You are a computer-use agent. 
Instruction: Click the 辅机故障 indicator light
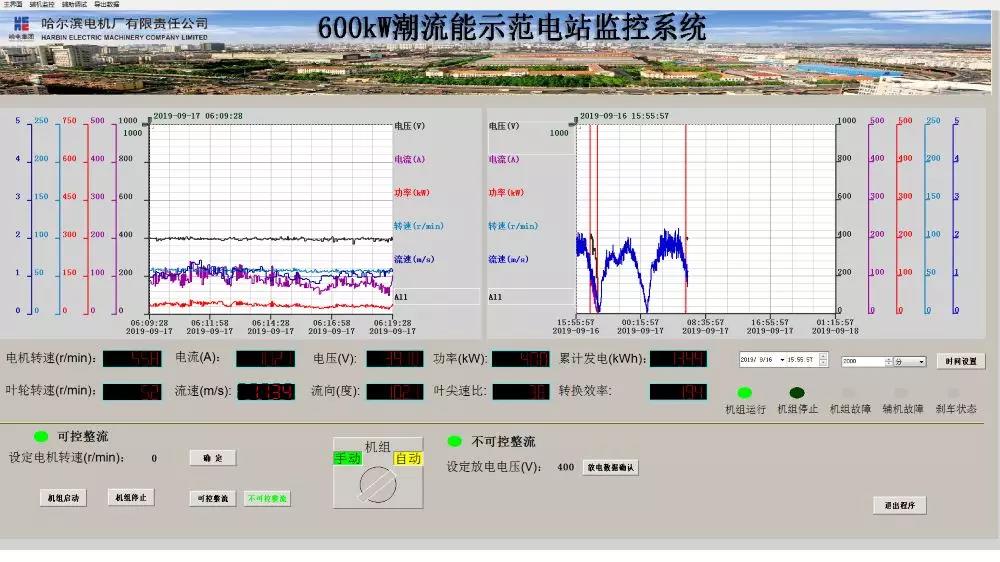901,393
